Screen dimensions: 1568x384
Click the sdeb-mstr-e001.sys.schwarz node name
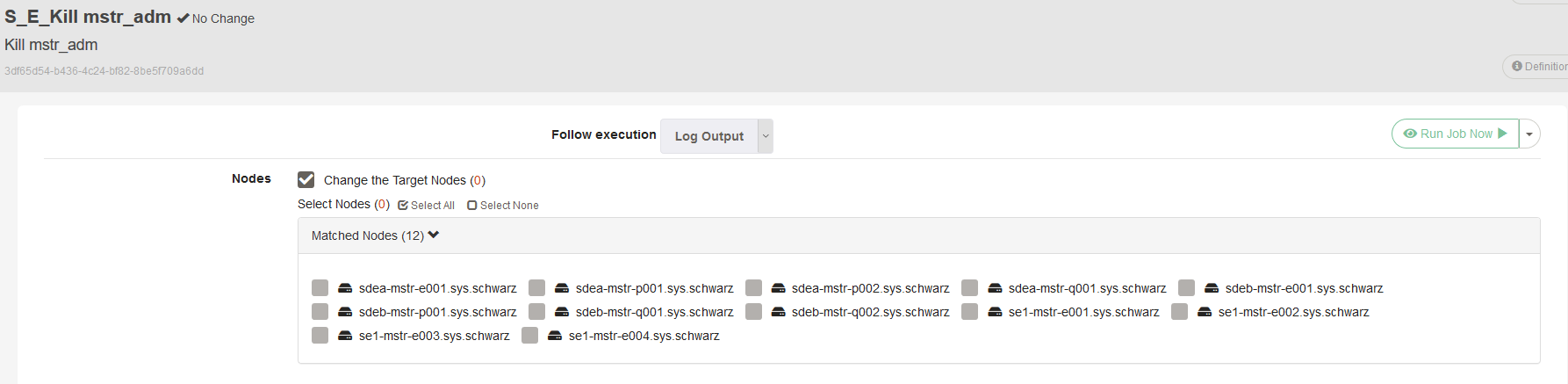coord(1305,288)
